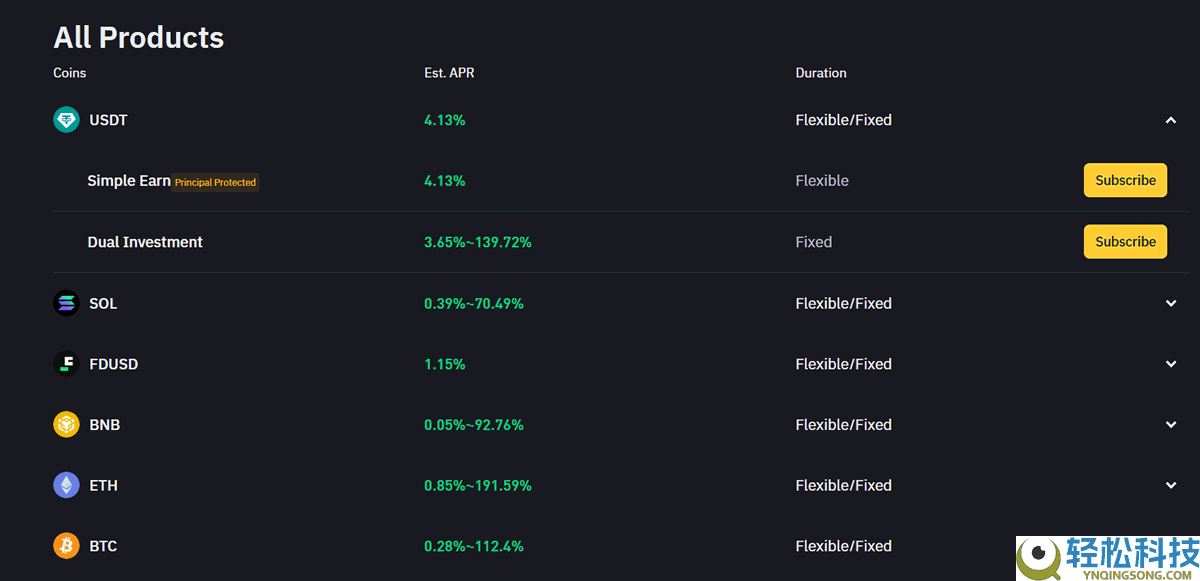Expand the ETH product row
1200x581 pixels.
tap(1171, 486)
